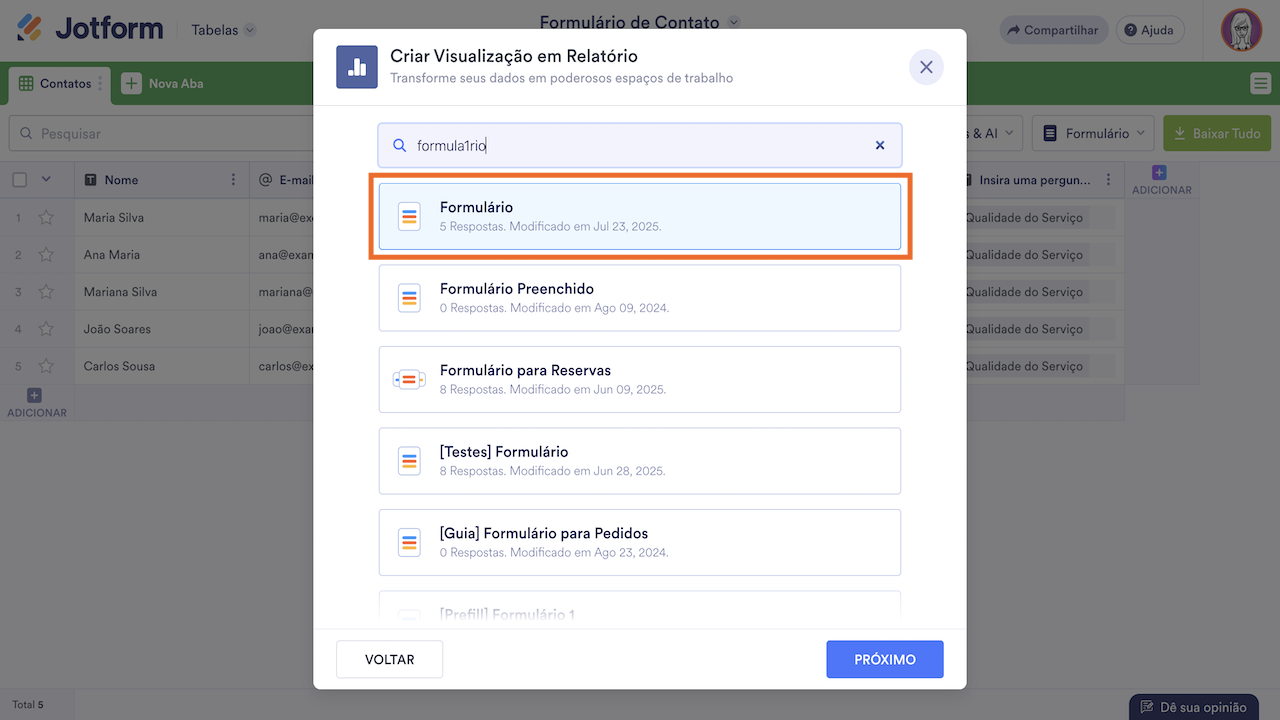The width and height of the screenshot is (1280, 720).
Task: Expand the Formulário view dropdown
Action: click(x=1097, y=133)
